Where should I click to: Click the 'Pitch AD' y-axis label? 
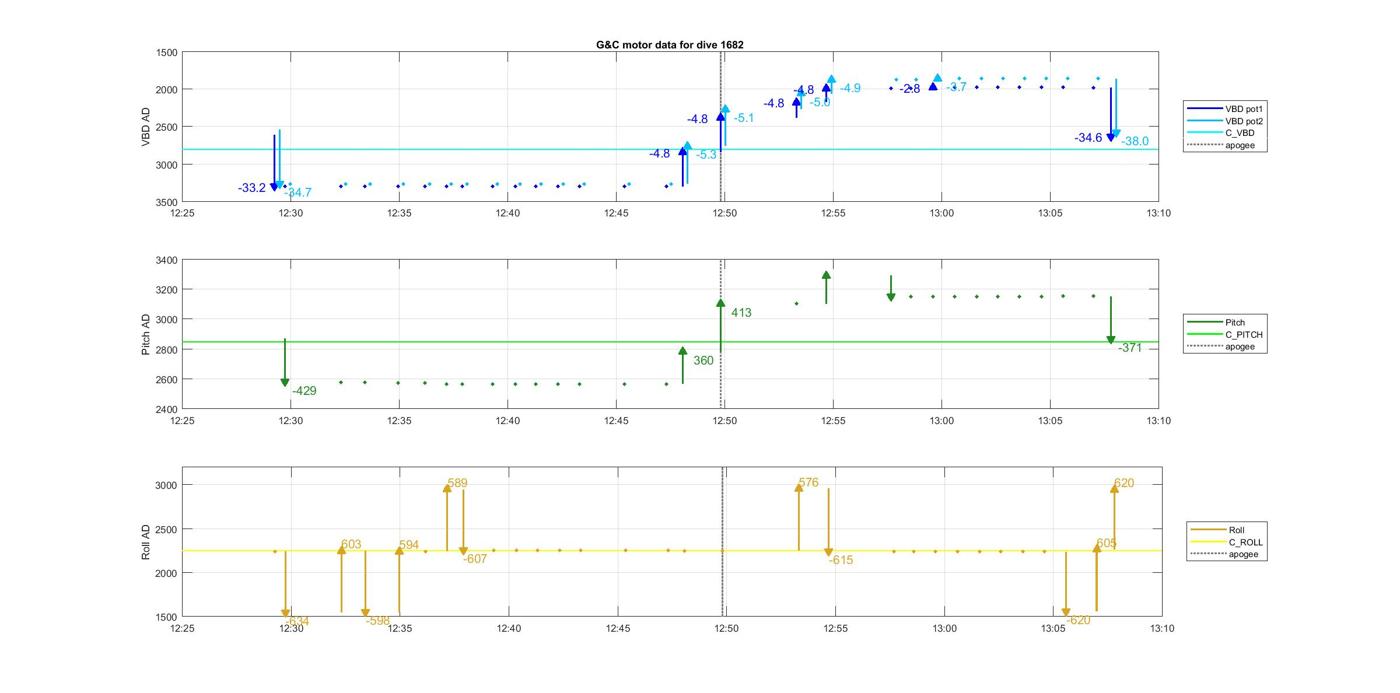click(x=146, y=335)
